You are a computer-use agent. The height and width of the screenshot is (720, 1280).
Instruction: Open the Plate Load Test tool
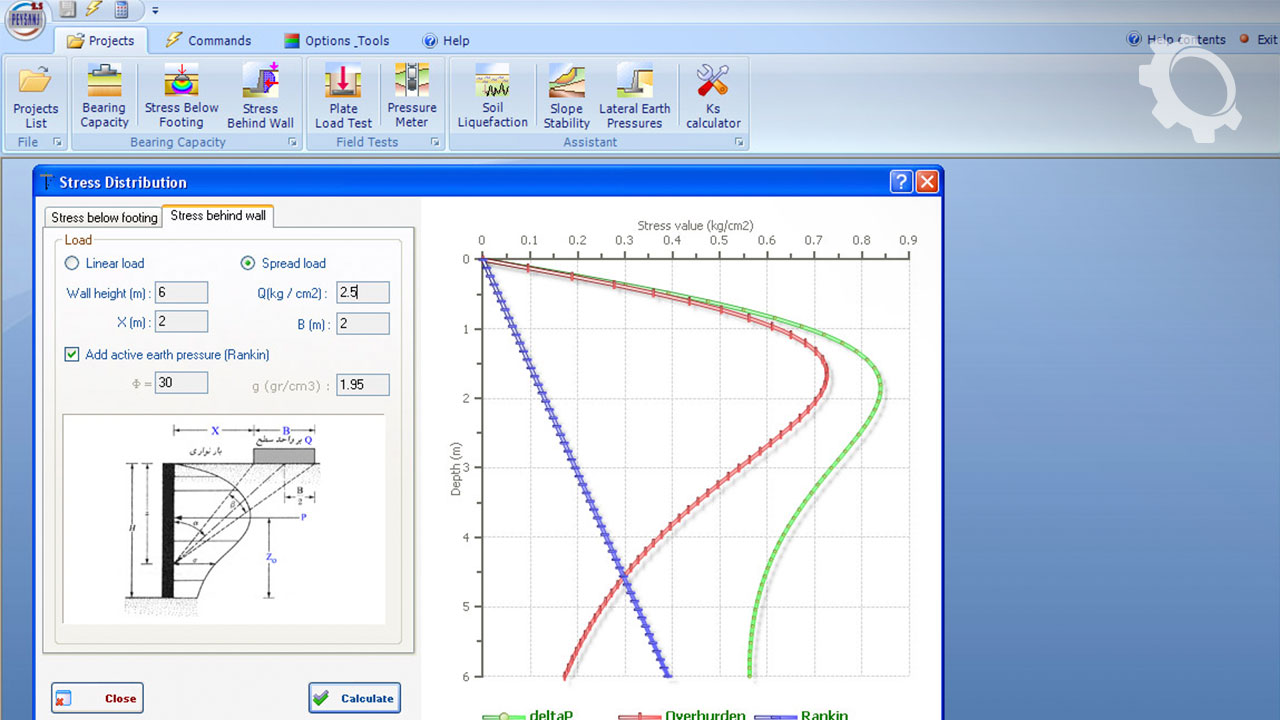click(343, 96)
